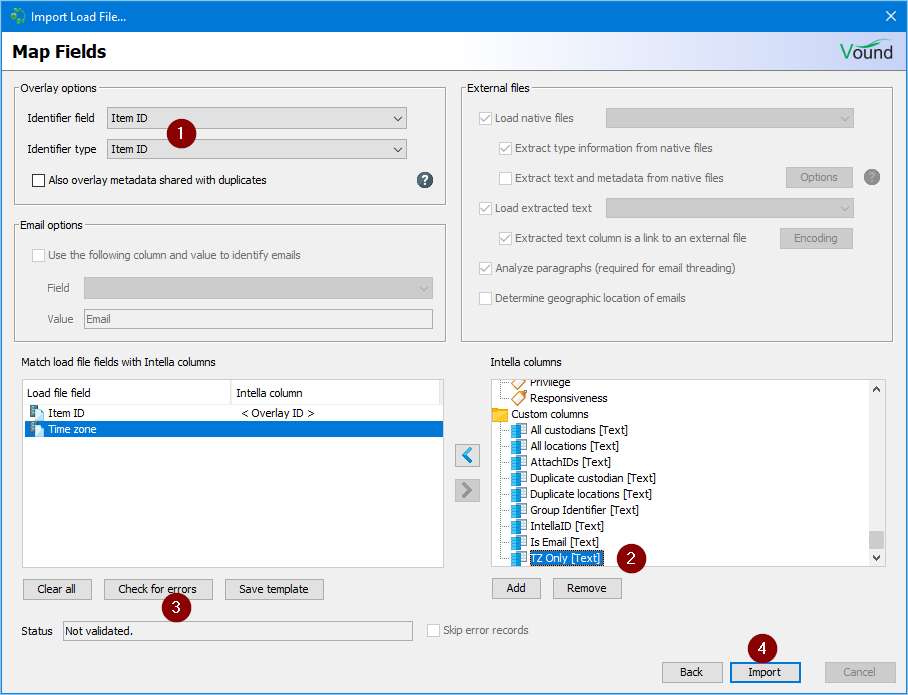Click the overlay metadata help question icon

click(x=424, y=180)
